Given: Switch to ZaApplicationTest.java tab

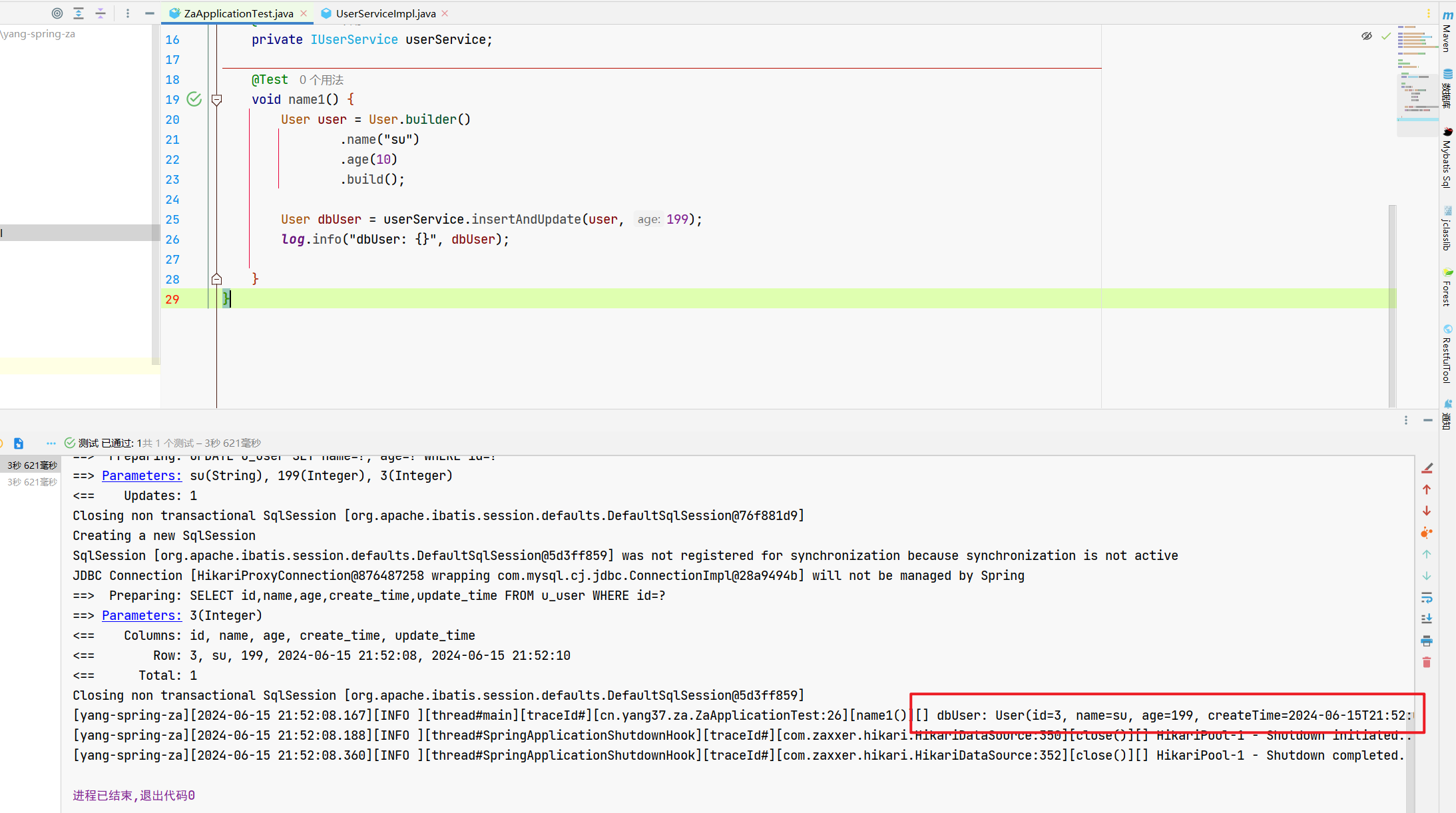Looking at the screenshot, I should [238, 13].
